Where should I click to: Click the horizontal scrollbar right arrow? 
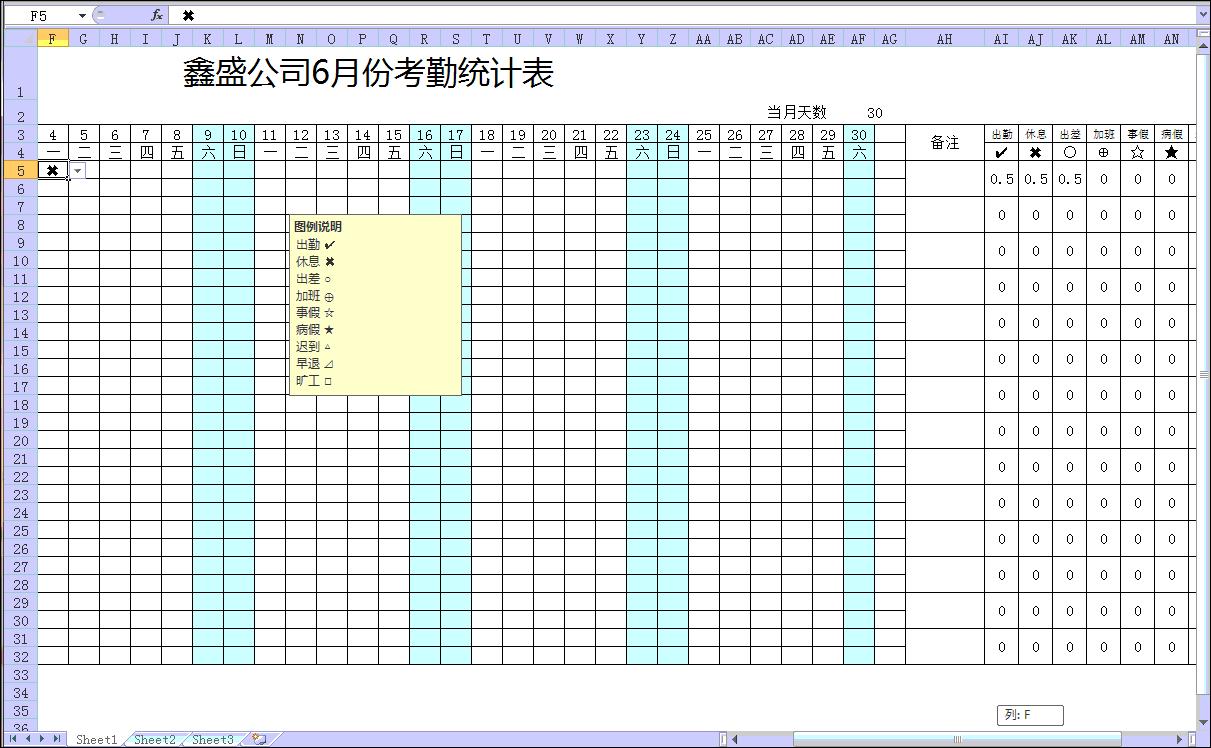(x=1179, y=737)
